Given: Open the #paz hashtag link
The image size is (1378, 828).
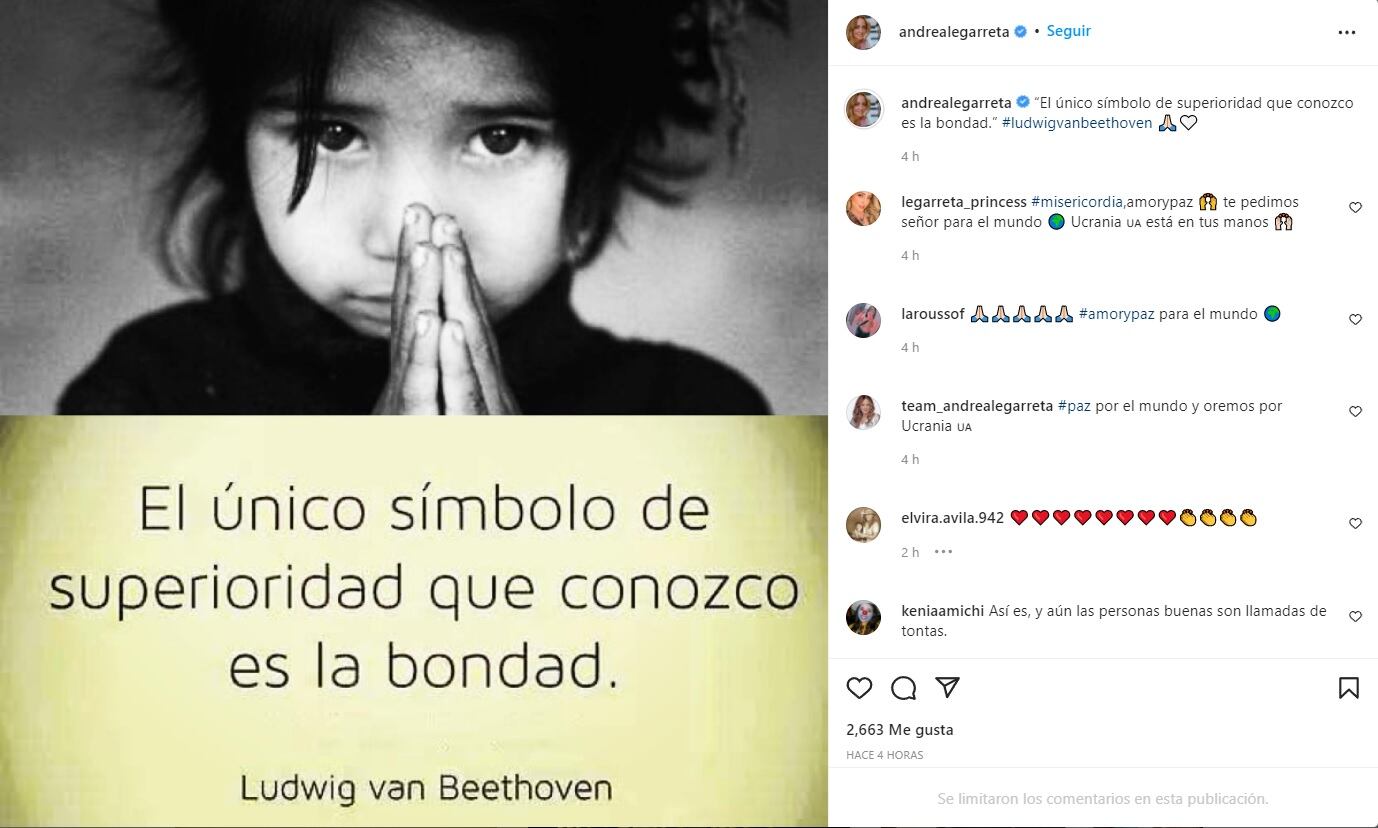Looking at the screenshot, I should (1074, 406).
